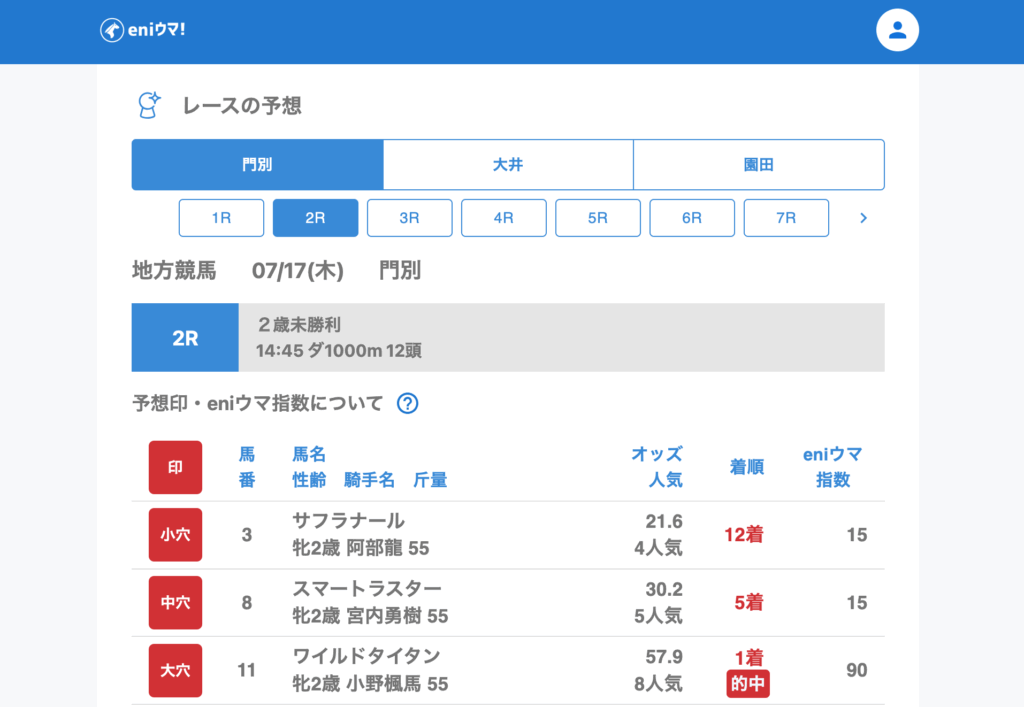Open the user profile account icon
This screenshot has width=1024, height=707.
897,30
